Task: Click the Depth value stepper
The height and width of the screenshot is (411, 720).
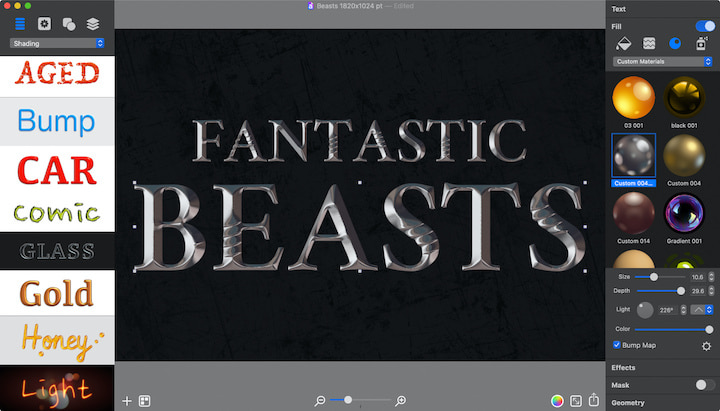Action: (x=711, y=291)
